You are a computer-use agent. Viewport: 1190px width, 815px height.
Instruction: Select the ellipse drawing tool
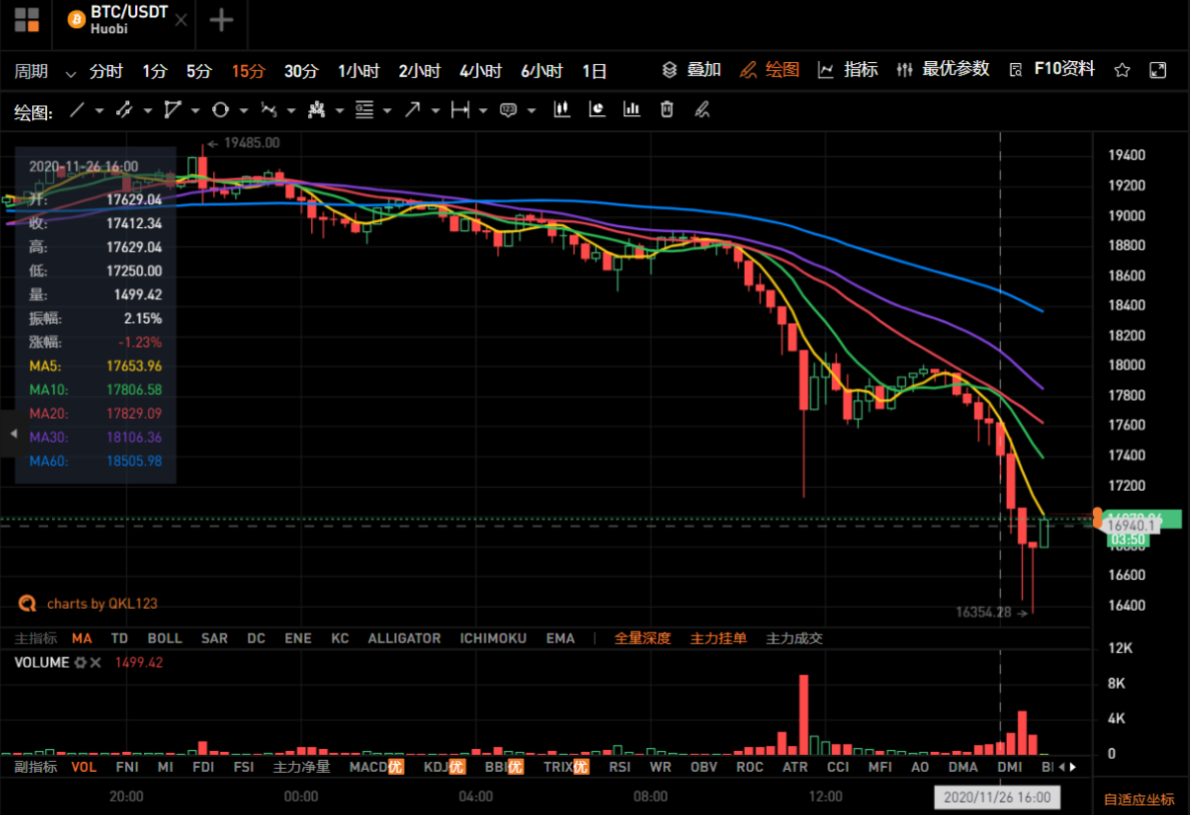coord(220,110)
